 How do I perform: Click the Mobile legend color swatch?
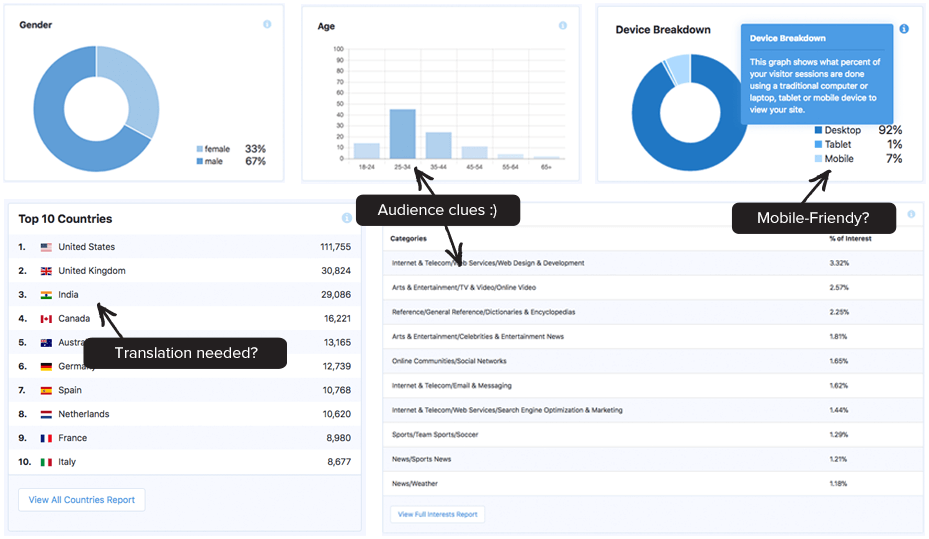coord(819,159)
